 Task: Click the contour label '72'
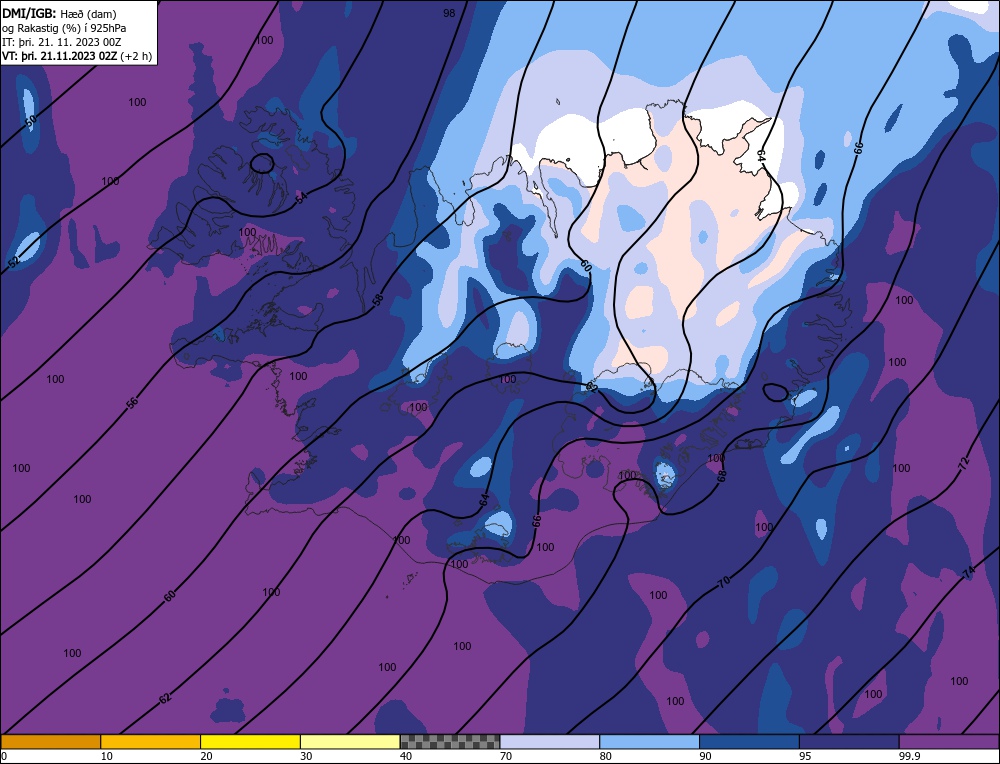point(963,462)
